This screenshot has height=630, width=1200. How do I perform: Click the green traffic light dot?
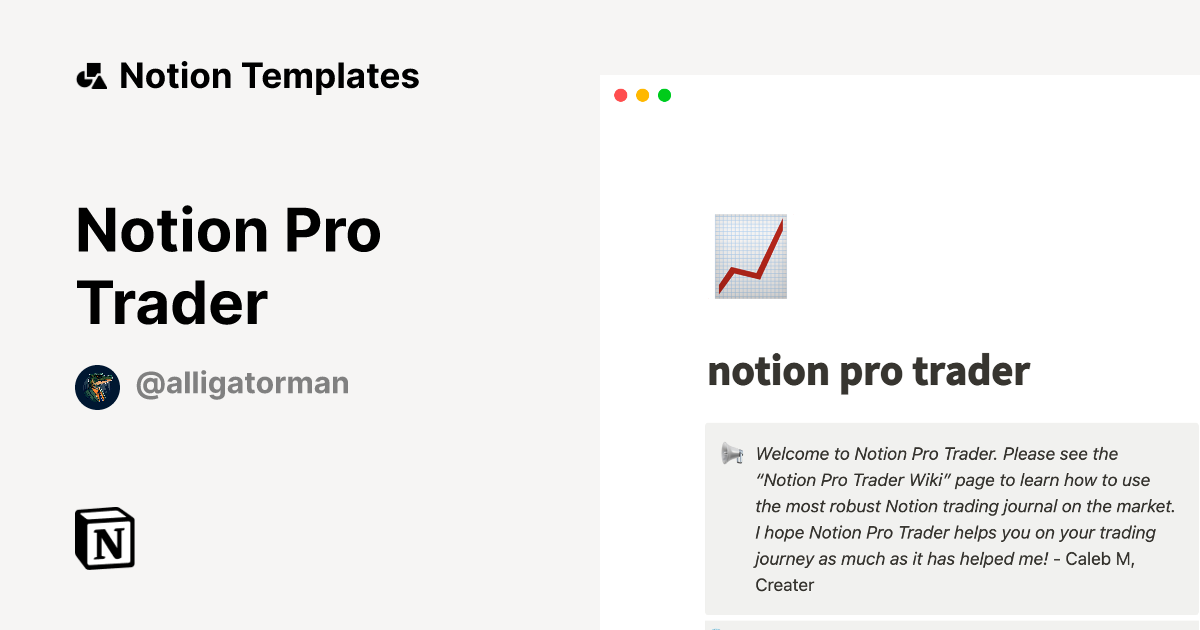tap(664, 95)
